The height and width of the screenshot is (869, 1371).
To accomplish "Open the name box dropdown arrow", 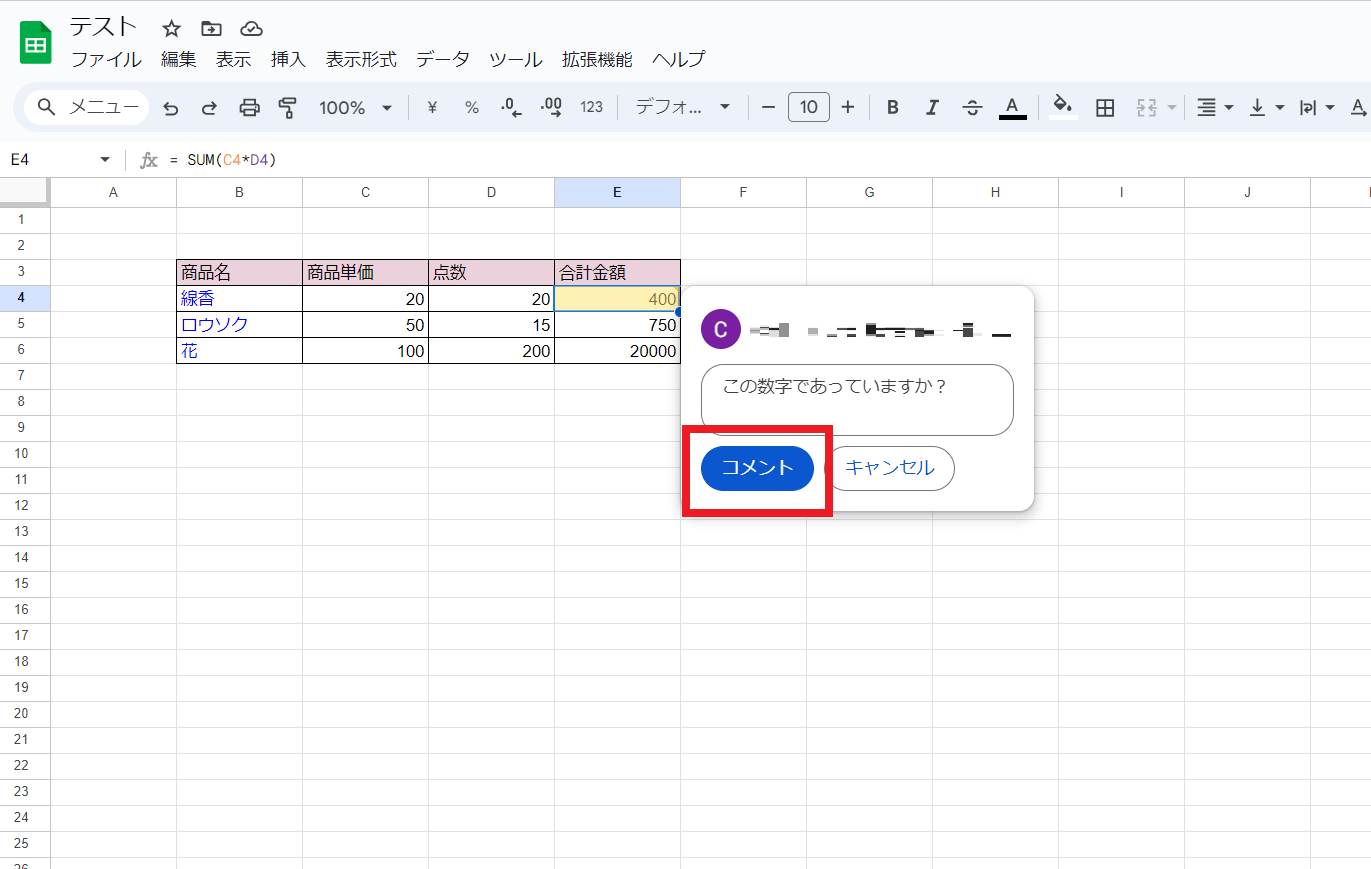I will coord(105,160).
